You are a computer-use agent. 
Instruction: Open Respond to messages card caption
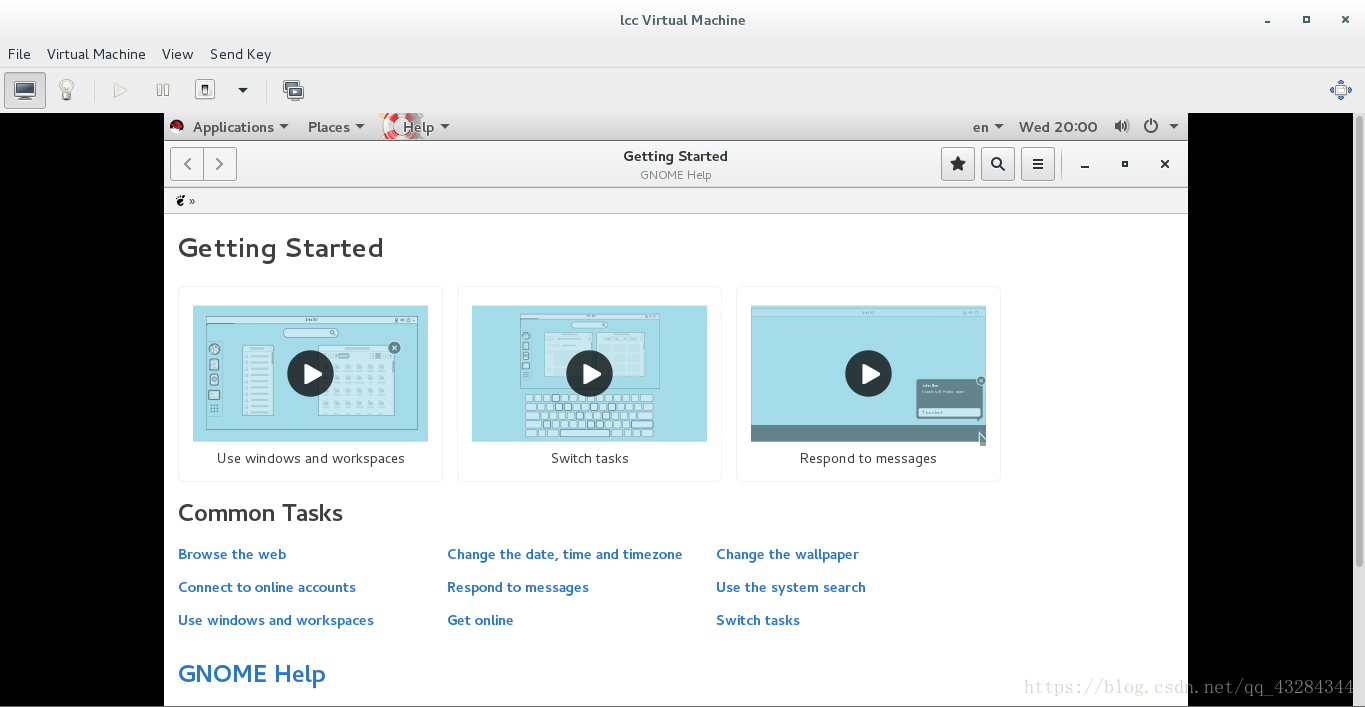(868, 459)
